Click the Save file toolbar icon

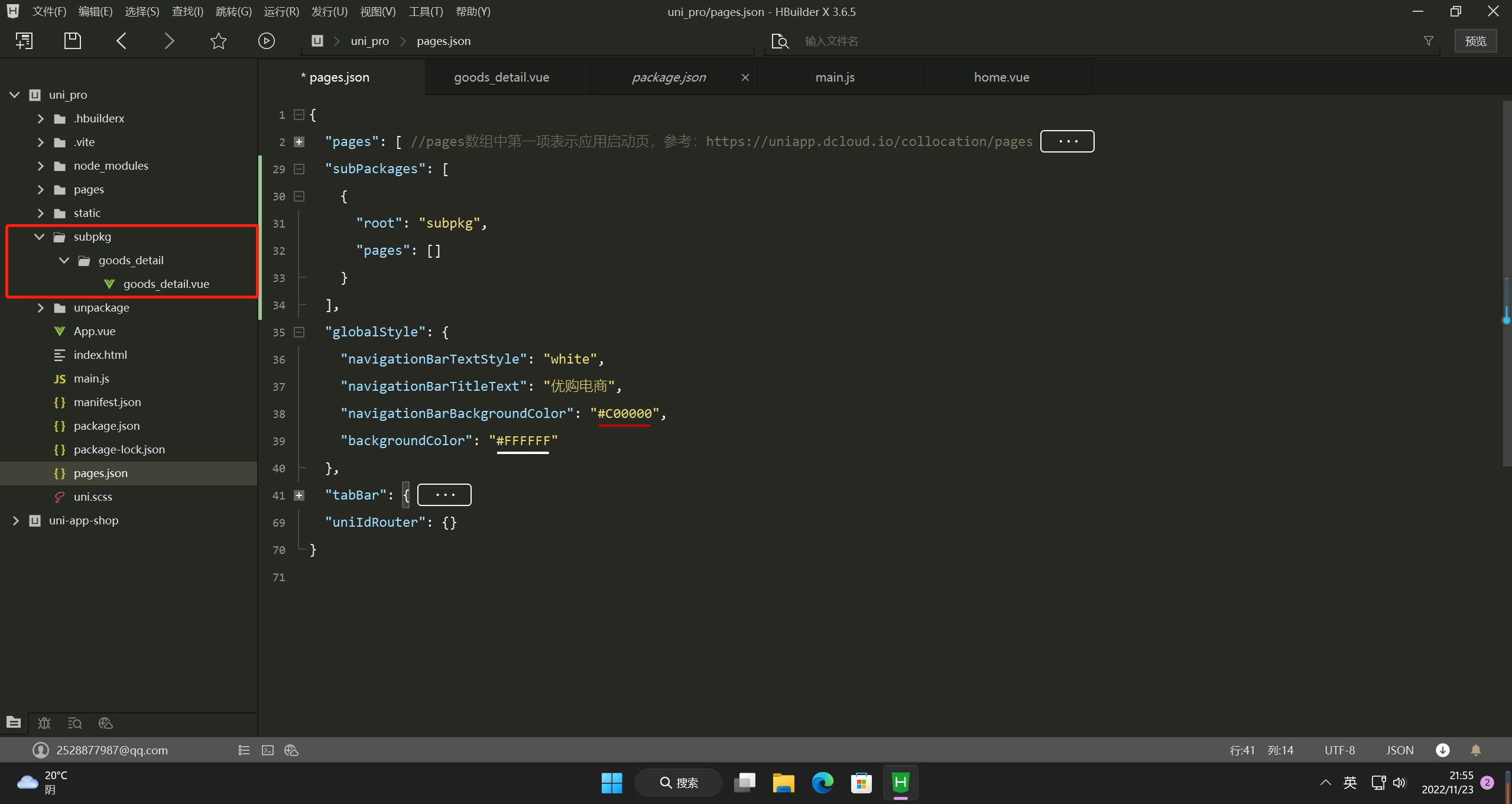(72, 41)
